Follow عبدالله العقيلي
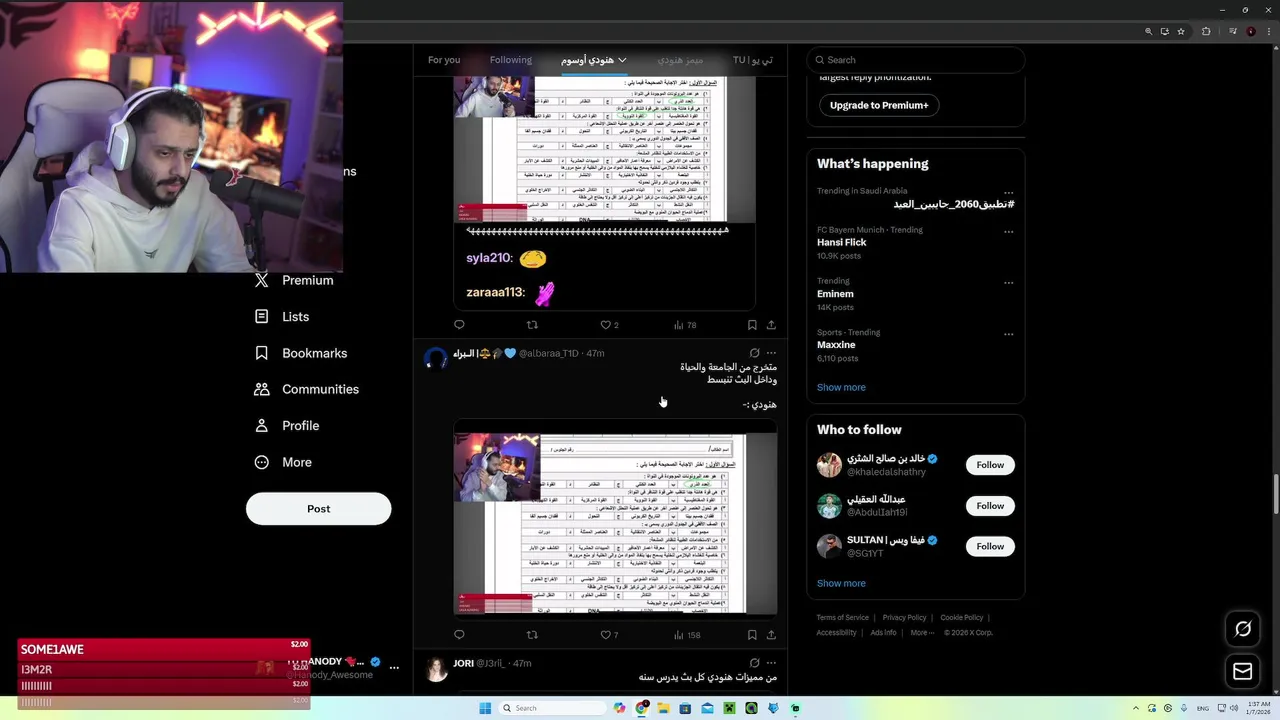1280x720 pixels. click(990, 506)
